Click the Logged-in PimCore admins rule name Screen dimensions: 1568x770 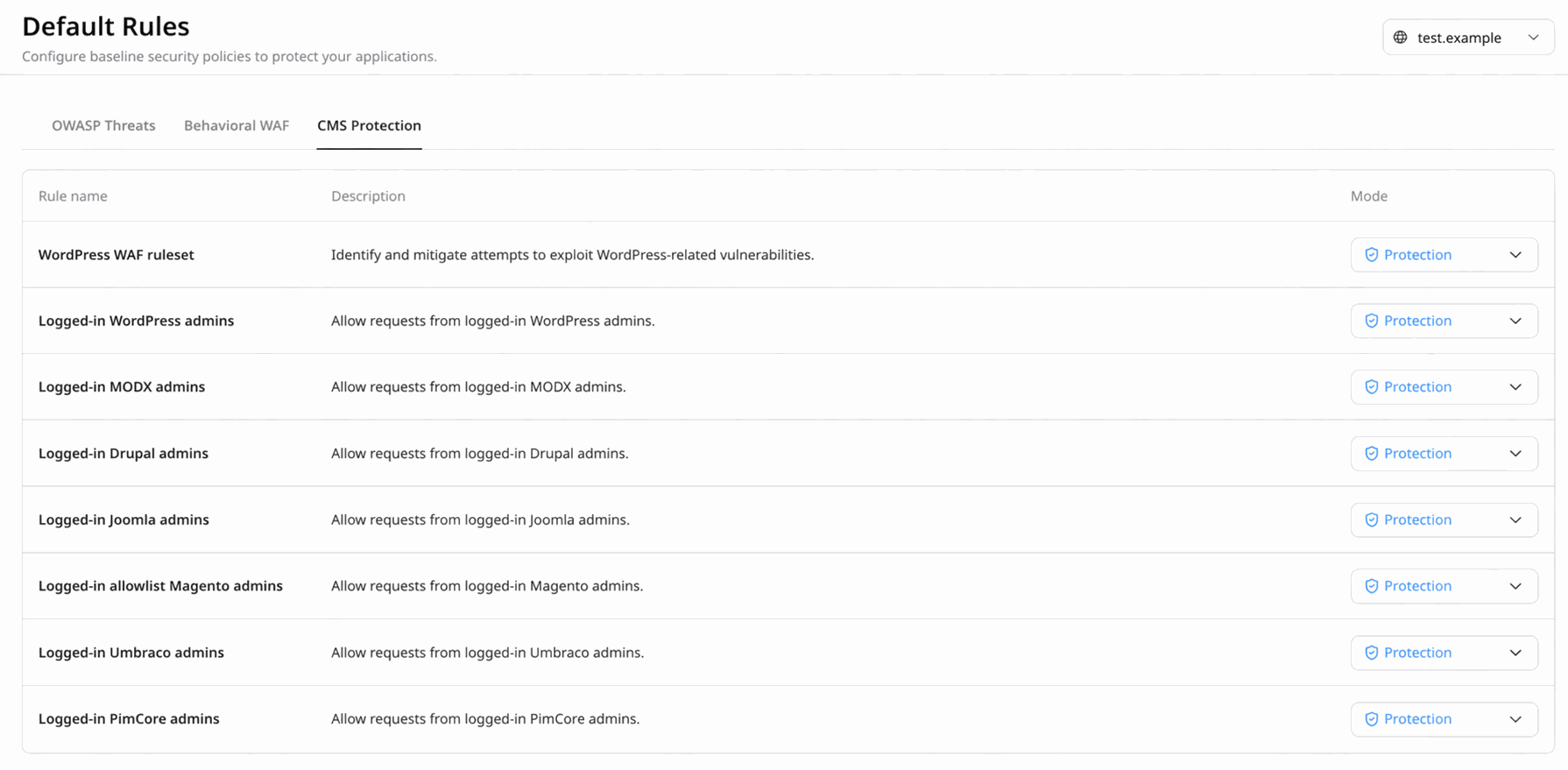click(x=129, y=719)
